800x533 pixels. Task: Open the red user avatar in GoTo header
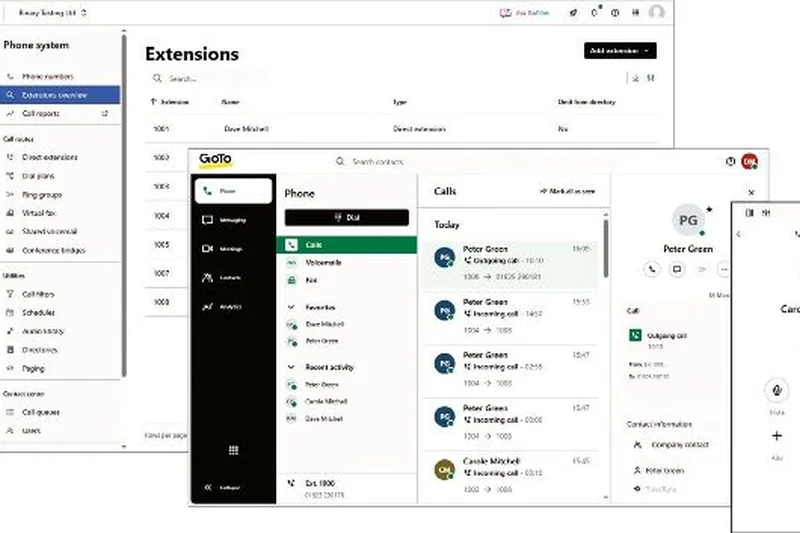749,161
